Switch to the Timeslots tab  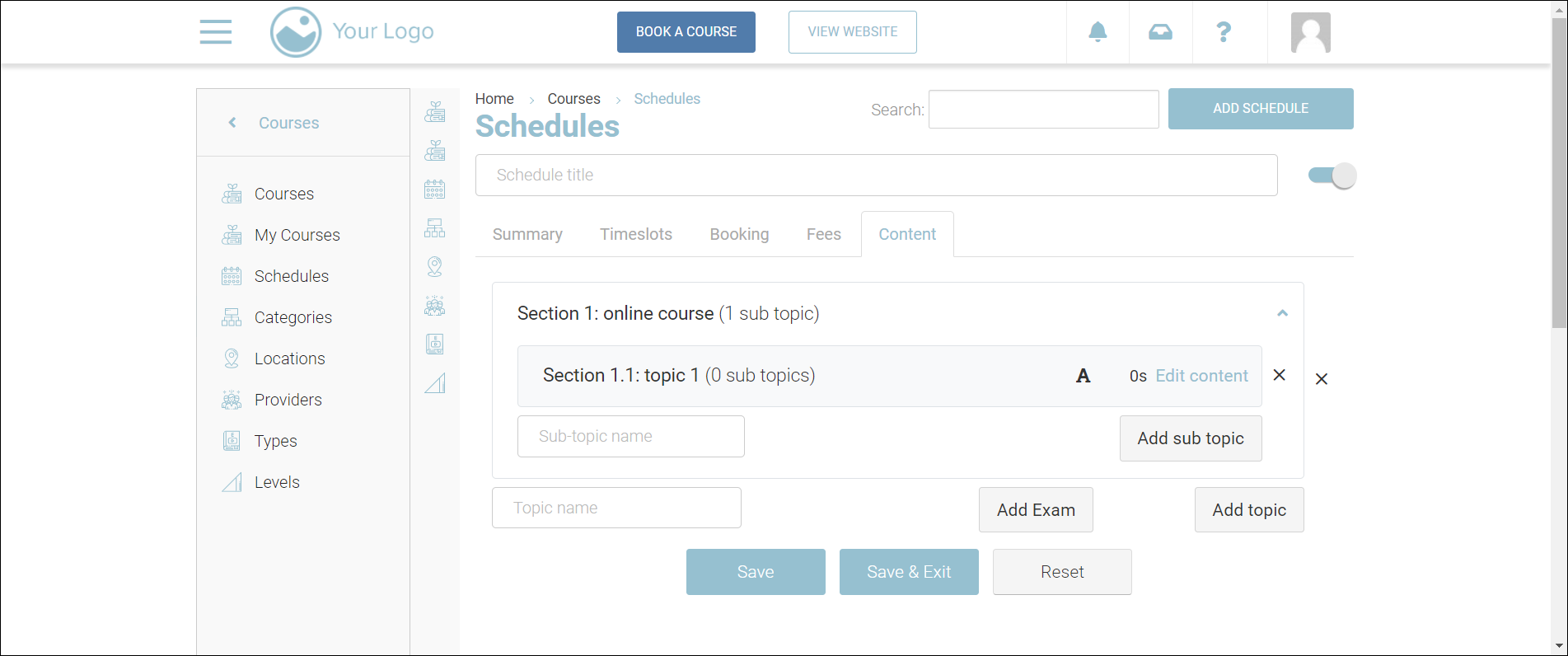[636, 235]
